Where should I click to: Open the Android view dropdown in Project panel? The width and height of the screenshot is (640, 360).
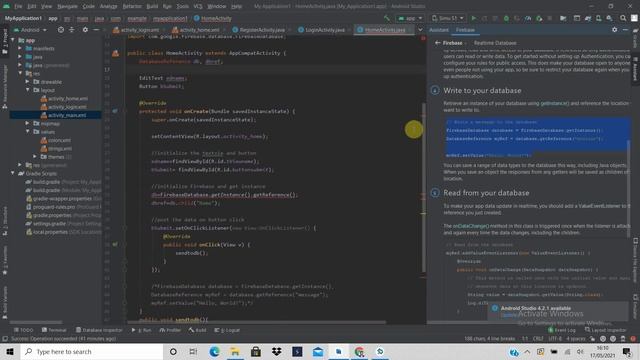tap(30, 30)
